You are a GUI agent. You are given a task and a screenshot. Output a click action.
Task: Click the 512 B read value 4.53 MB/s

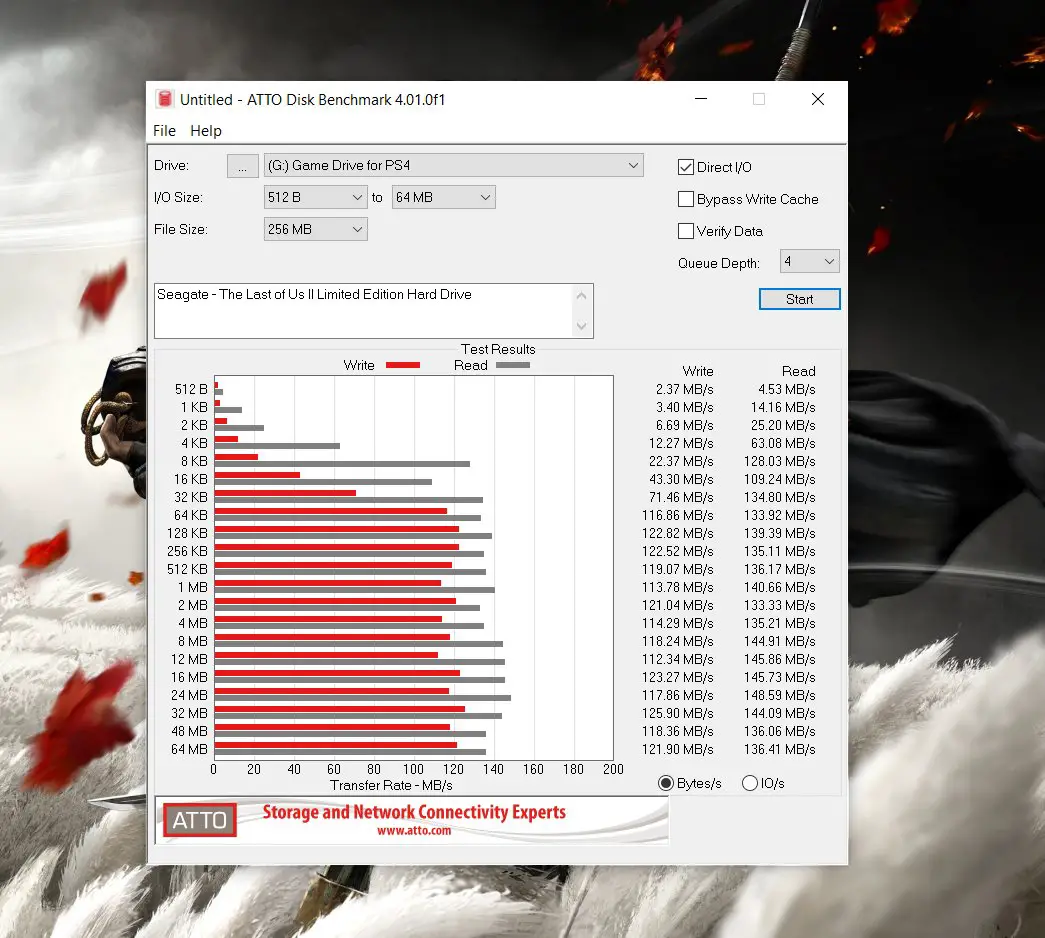tap(786, 389)
